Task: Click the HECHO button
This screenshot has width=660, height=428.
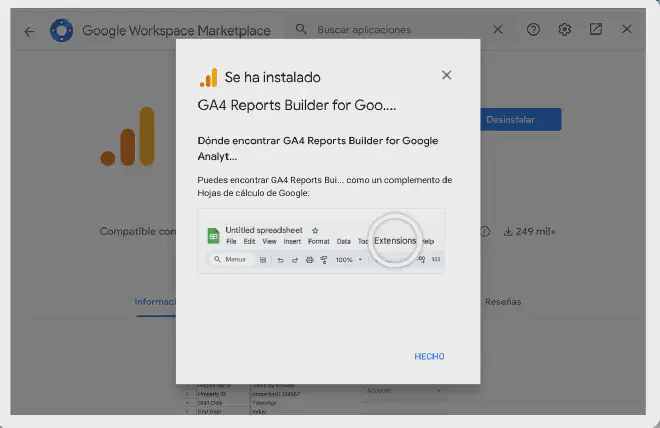Action: [x=429, y=356]
